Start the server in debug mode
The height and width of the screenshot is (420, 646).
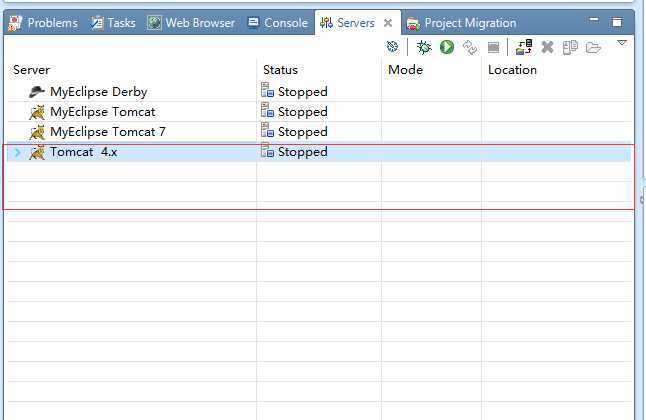(424, 47)
